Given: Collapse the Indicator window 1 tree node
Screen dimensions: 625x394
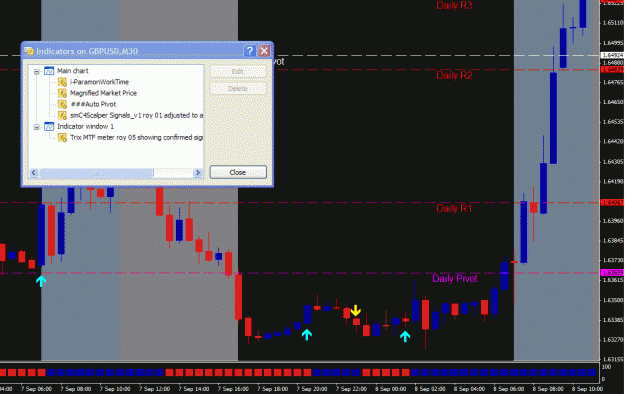Looking at the screenshot, I should 37,127.
